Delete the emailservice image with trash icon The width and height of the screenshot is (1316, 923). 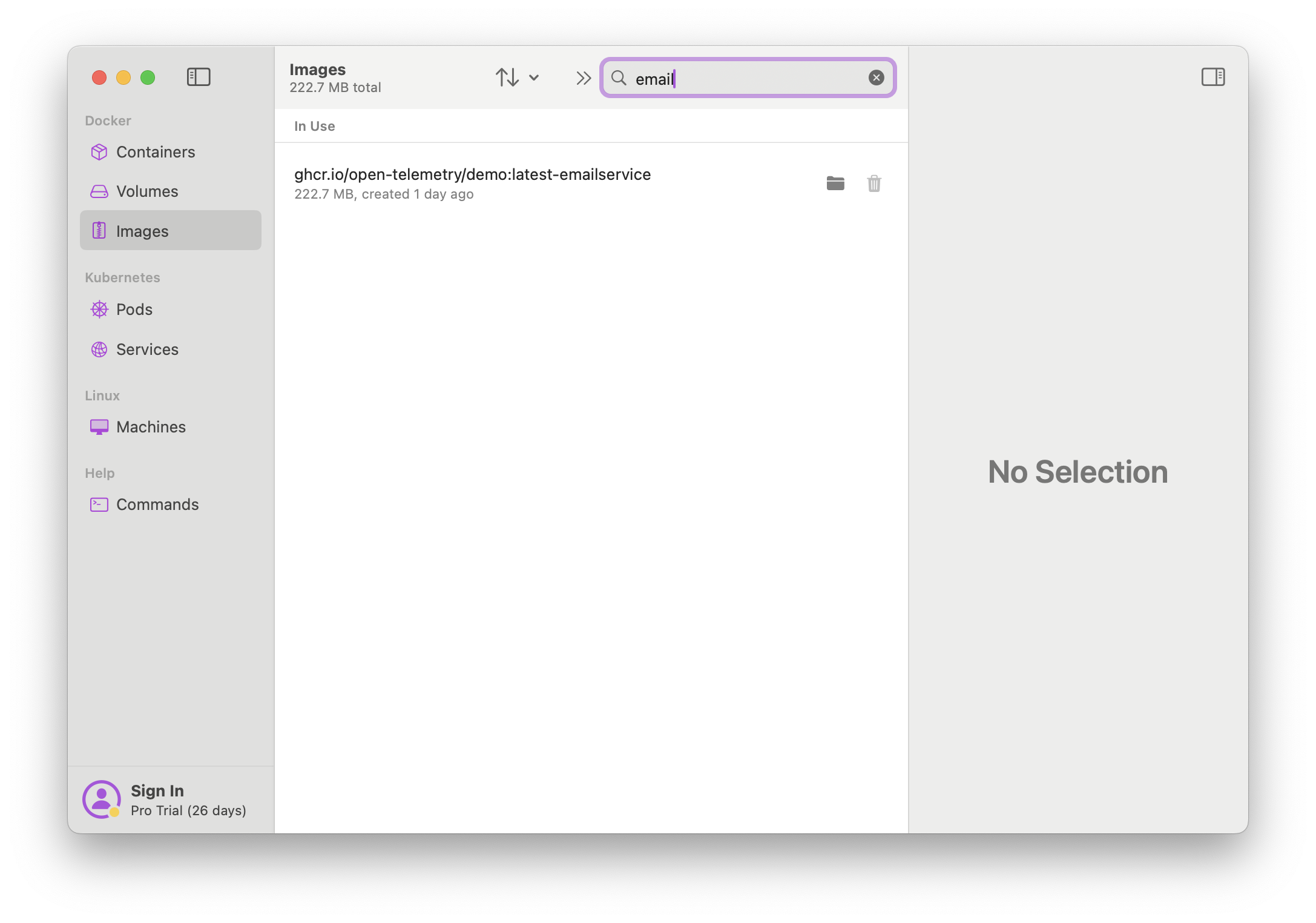[873, 183]
